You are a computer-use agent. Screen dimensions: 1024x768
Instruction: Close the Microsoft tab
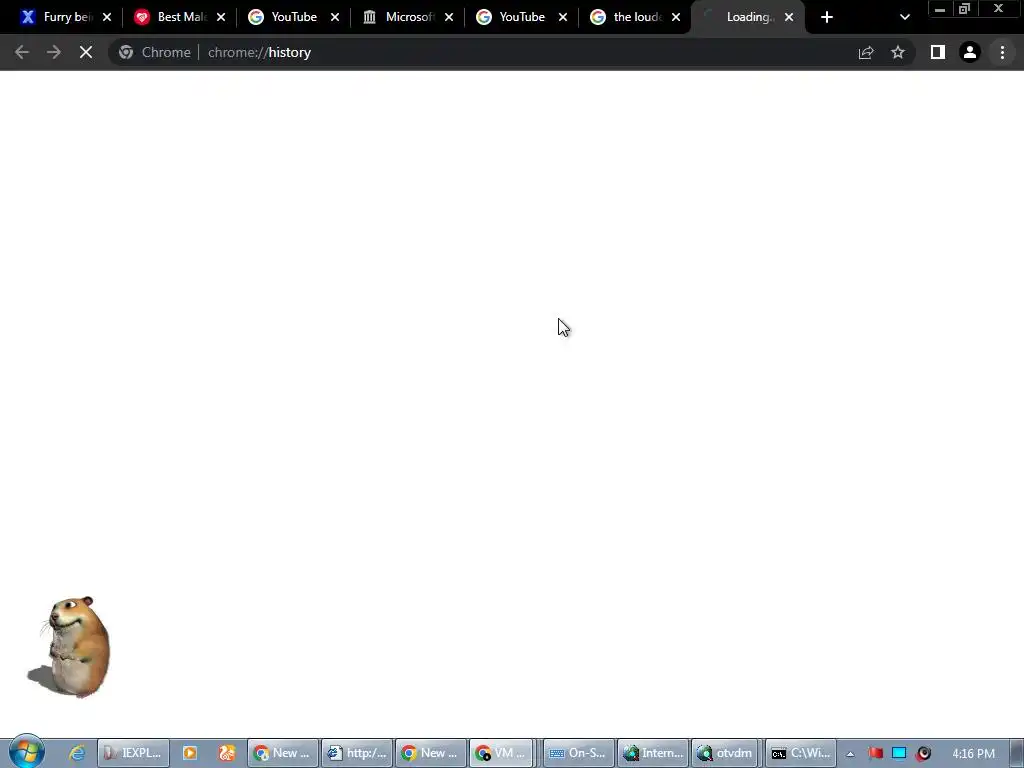point(449,17)
